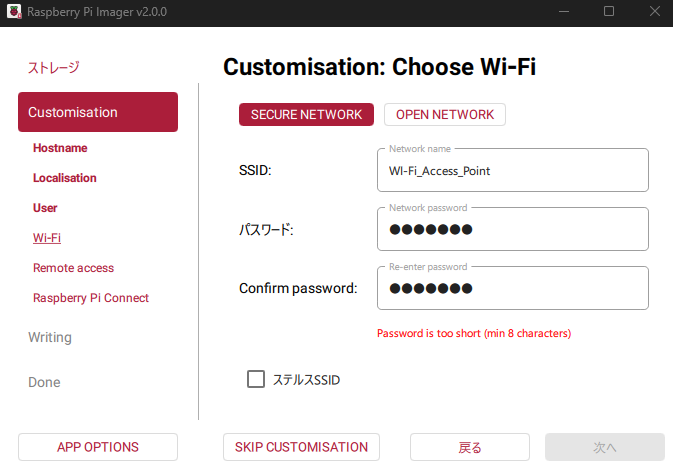673x471 pixels.
Task: Open APP OPTIONS
Action: tap(98, 447)
